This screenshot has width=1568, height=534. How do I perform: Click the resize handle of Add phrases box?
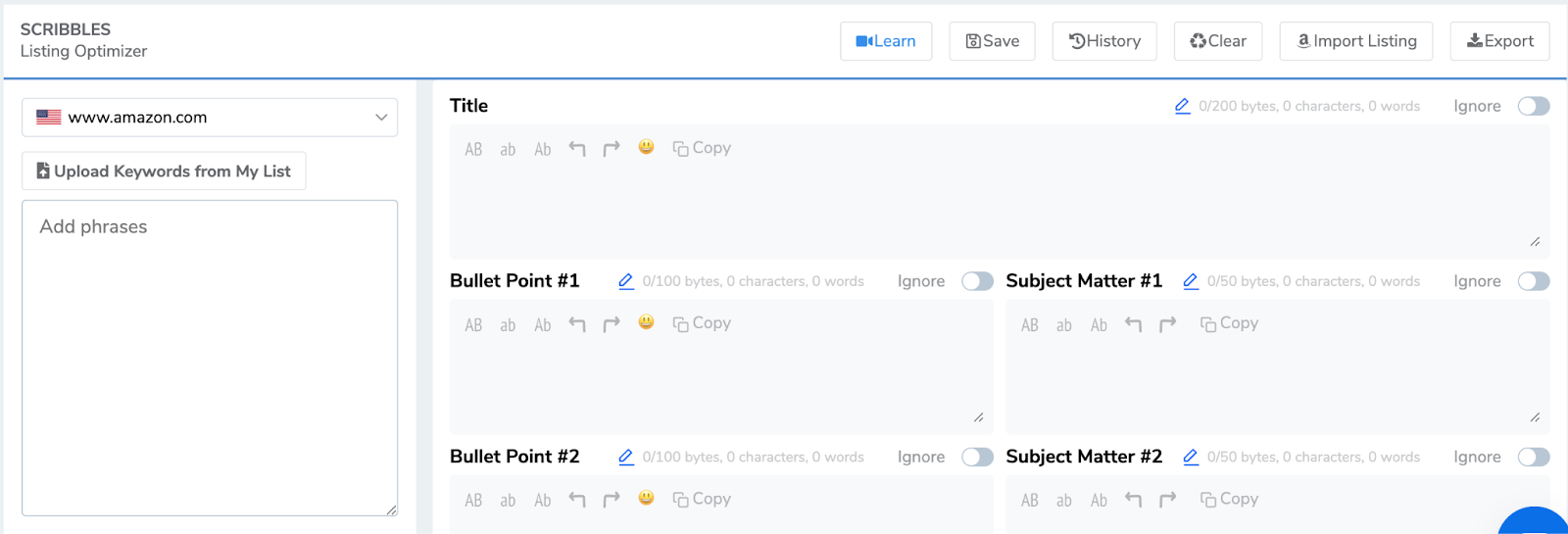[391, 510]
